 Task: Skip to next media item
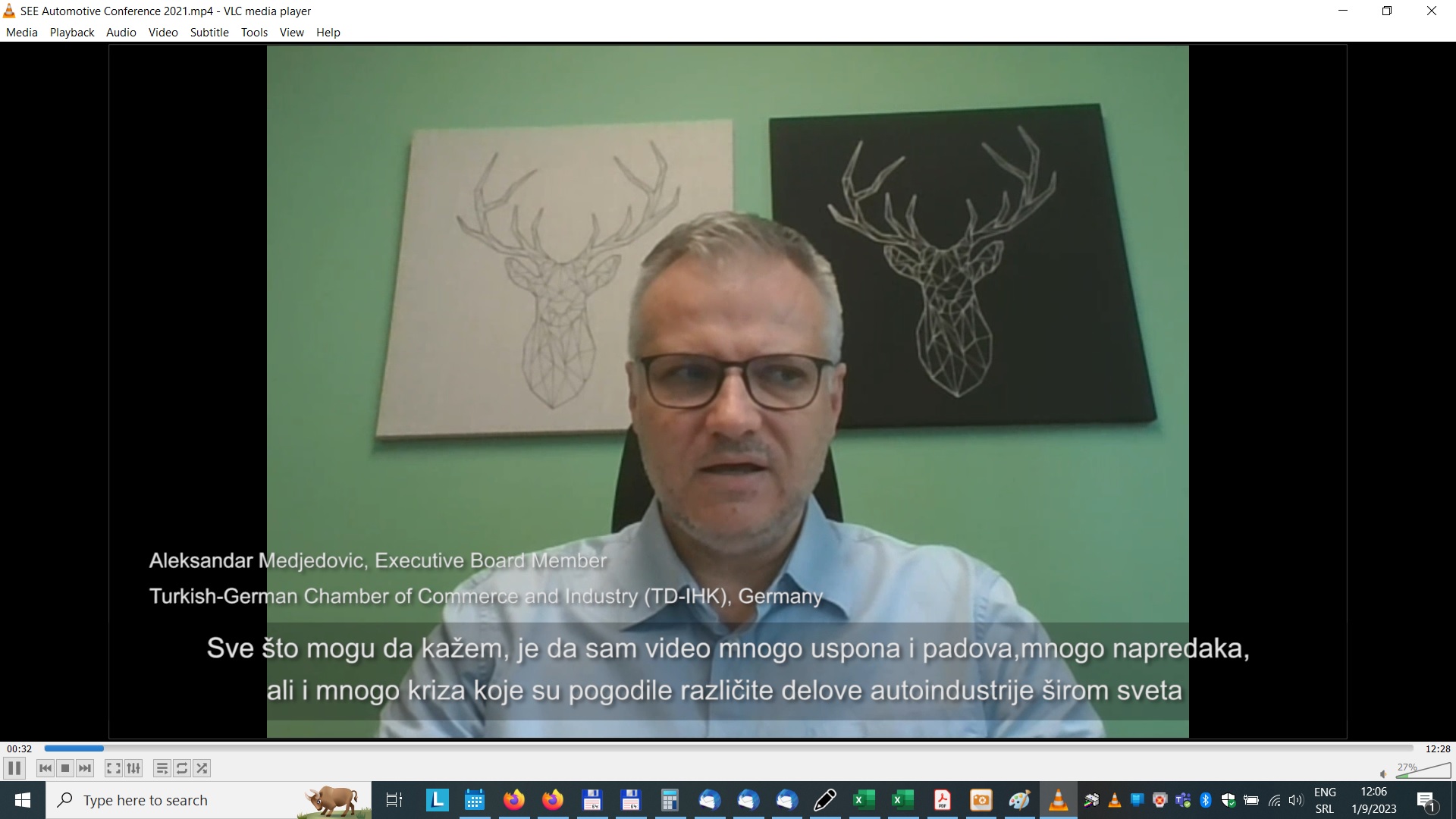(85, 768)
